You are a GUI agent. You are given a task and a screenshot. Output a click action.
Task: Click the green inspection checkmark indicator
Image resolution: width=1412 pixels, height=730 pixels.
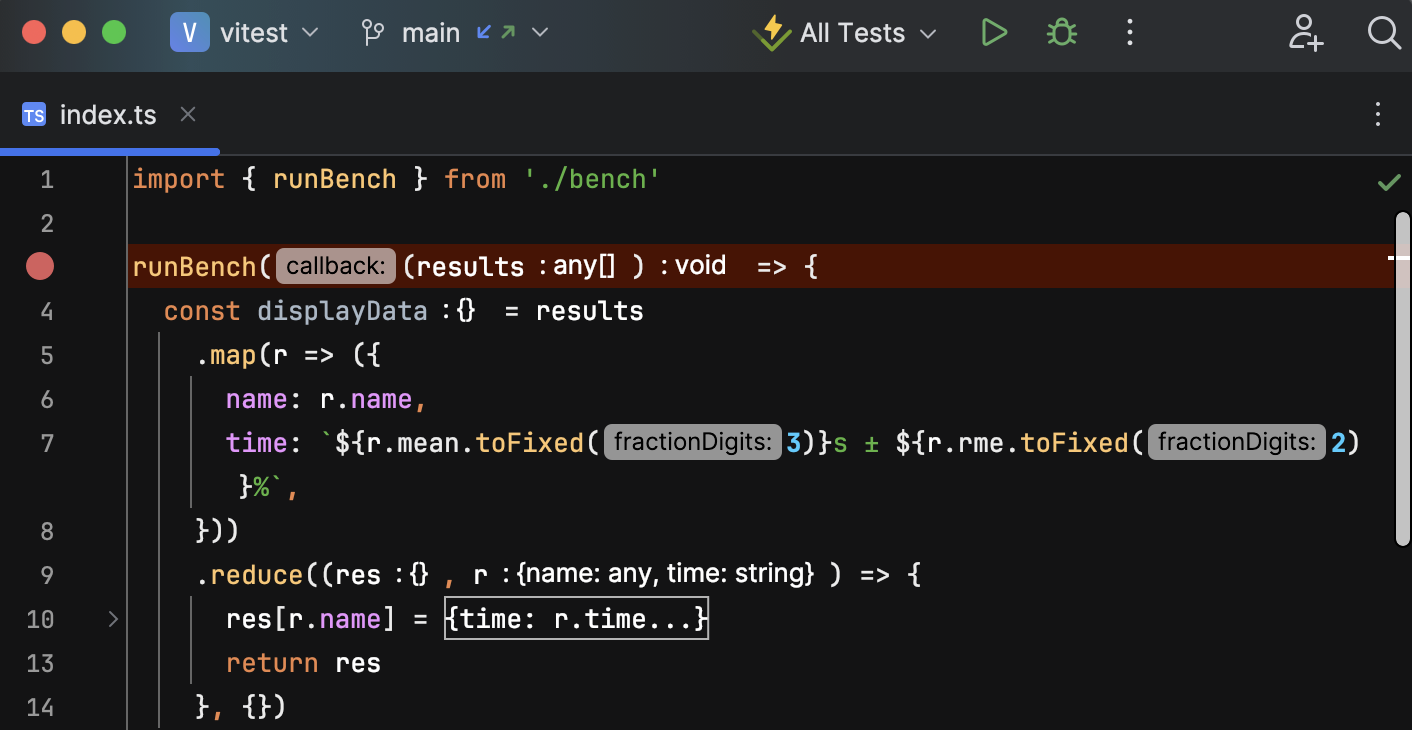click(1388, 182)
